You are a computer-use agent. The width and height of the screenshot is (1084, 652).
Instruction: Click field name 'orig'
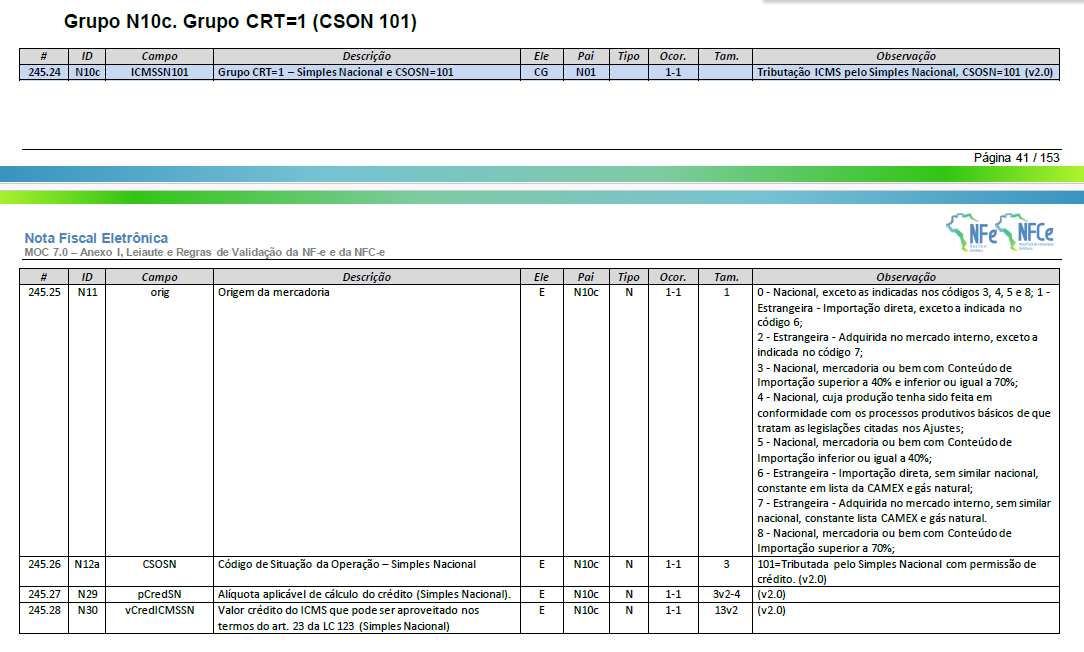pyautogui.click(x=160, y=292)
